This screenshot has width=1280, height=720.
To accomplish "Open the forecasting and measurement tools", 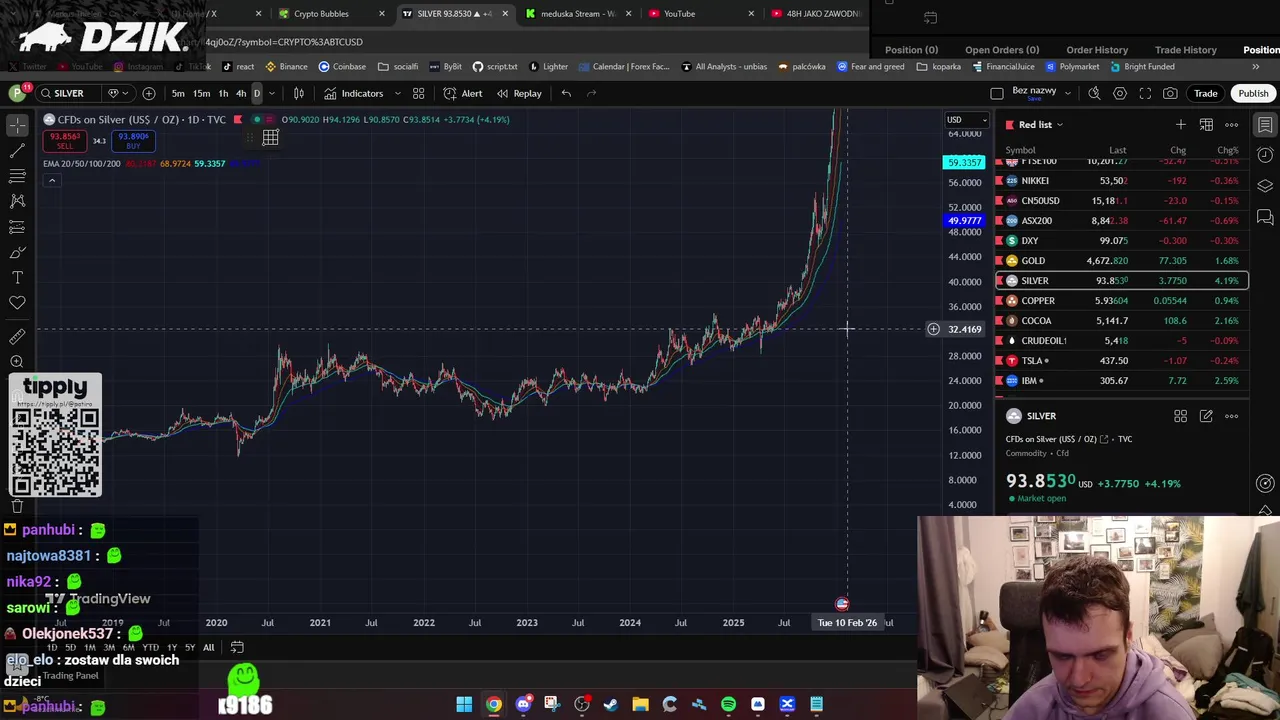I will click(17, 227).
